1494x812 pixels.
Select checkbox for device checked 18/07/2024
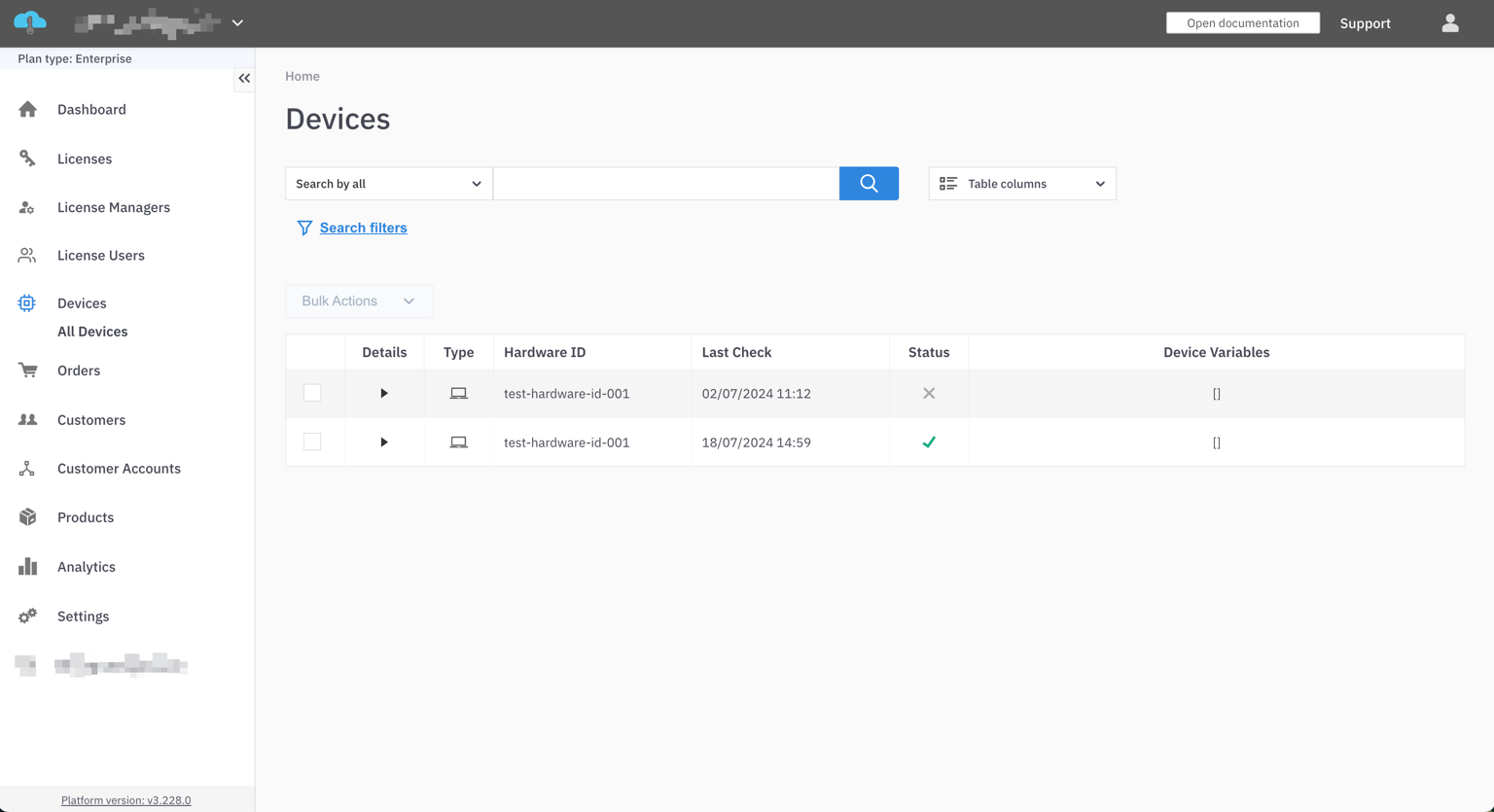coord(312,441)
